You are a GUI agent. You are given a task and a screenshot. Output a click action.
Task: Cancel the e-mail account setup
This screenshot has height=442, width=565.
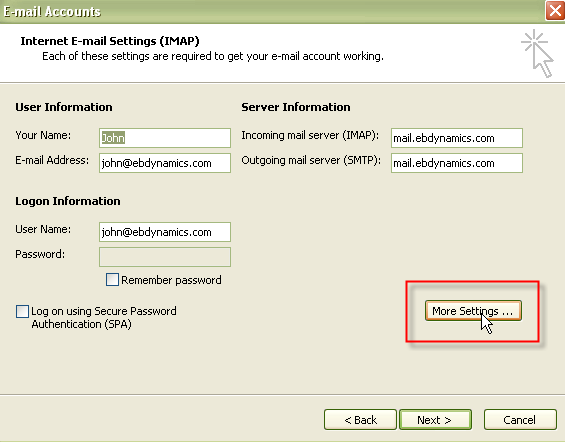(x=520, y=420)
